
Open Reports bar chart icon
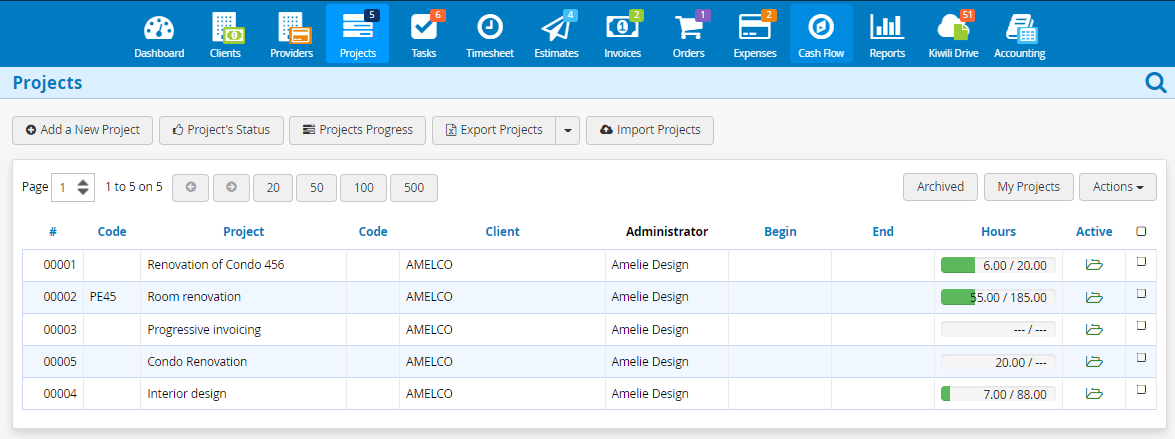pos(886,28)
